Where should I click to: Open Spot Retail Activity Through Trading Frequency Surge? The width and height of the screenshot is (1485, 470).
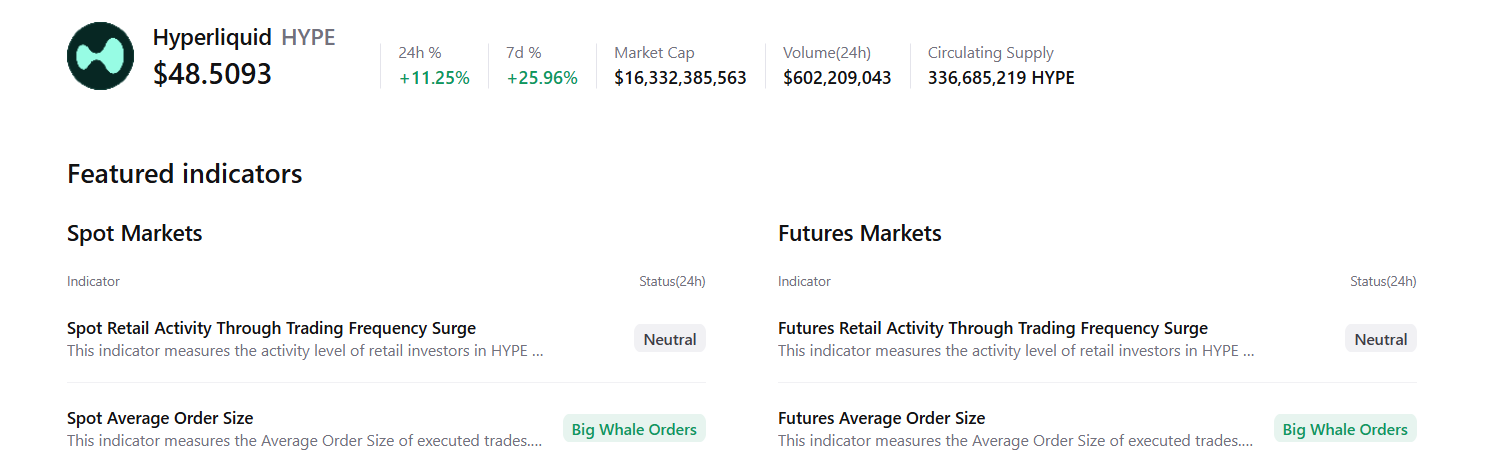click(x=271, y=328)
